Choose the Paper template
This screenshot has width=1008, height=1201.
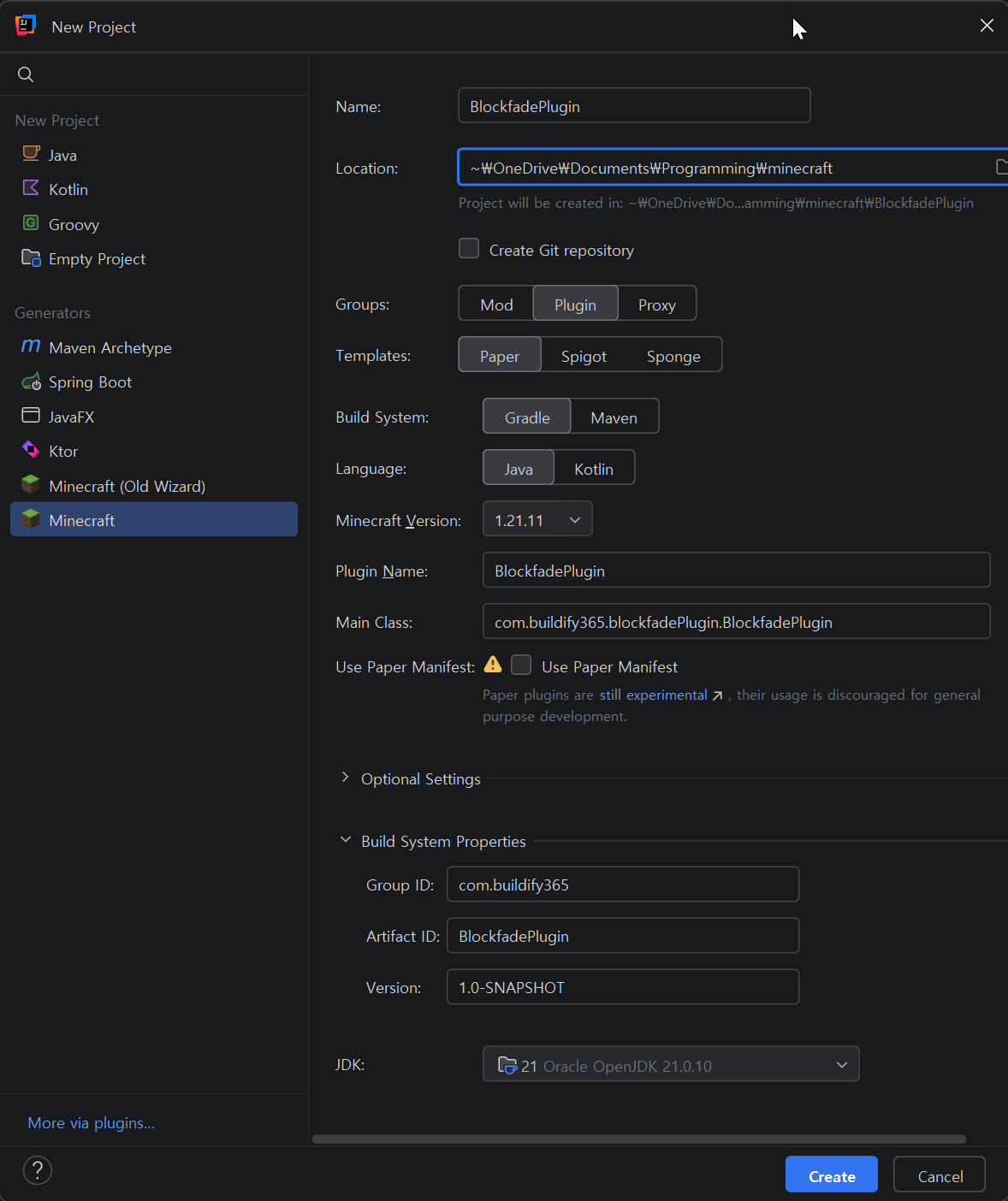[x=500, y=356]
